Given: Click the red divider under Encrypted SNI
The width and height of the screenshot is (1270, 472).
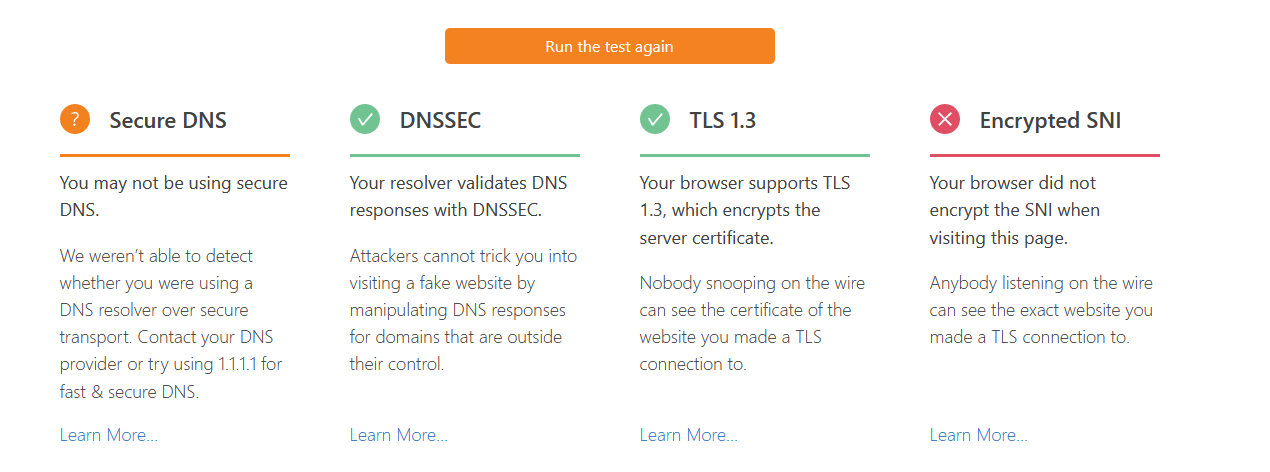Looking at the screenshot, I should point(1045,155).
